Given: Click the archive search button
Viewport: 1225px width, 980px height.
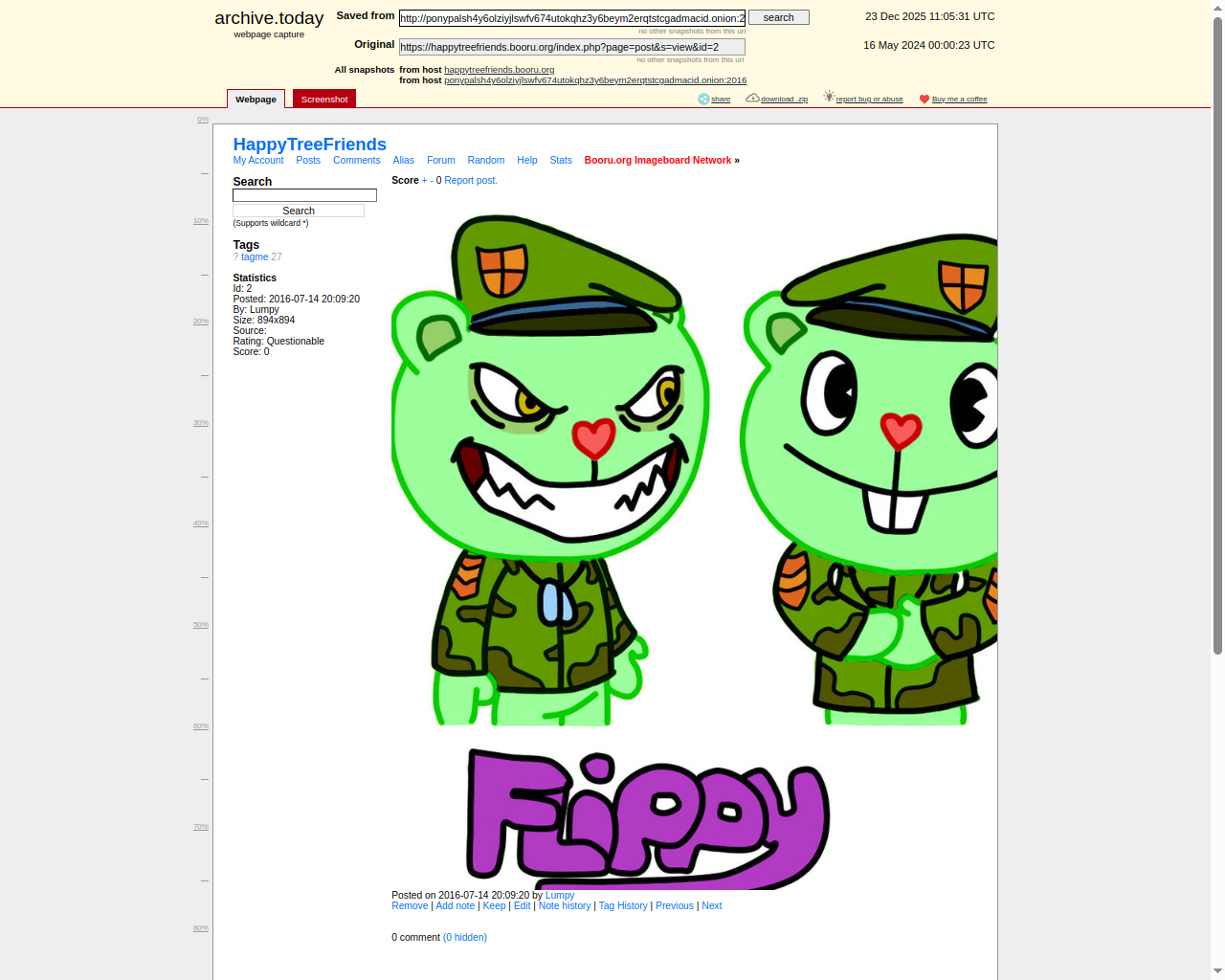Looking at the screenshot, I should [x=779, y=17].
